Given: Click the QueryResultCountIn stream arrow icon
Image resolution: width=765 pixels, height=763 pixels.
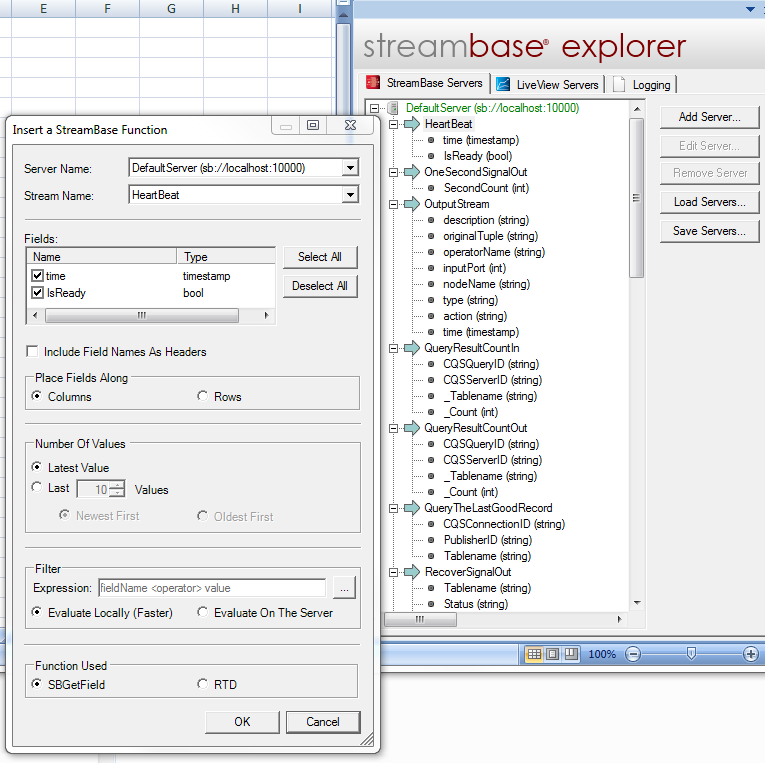Looking at the screenshot, I should pos(412,348).
